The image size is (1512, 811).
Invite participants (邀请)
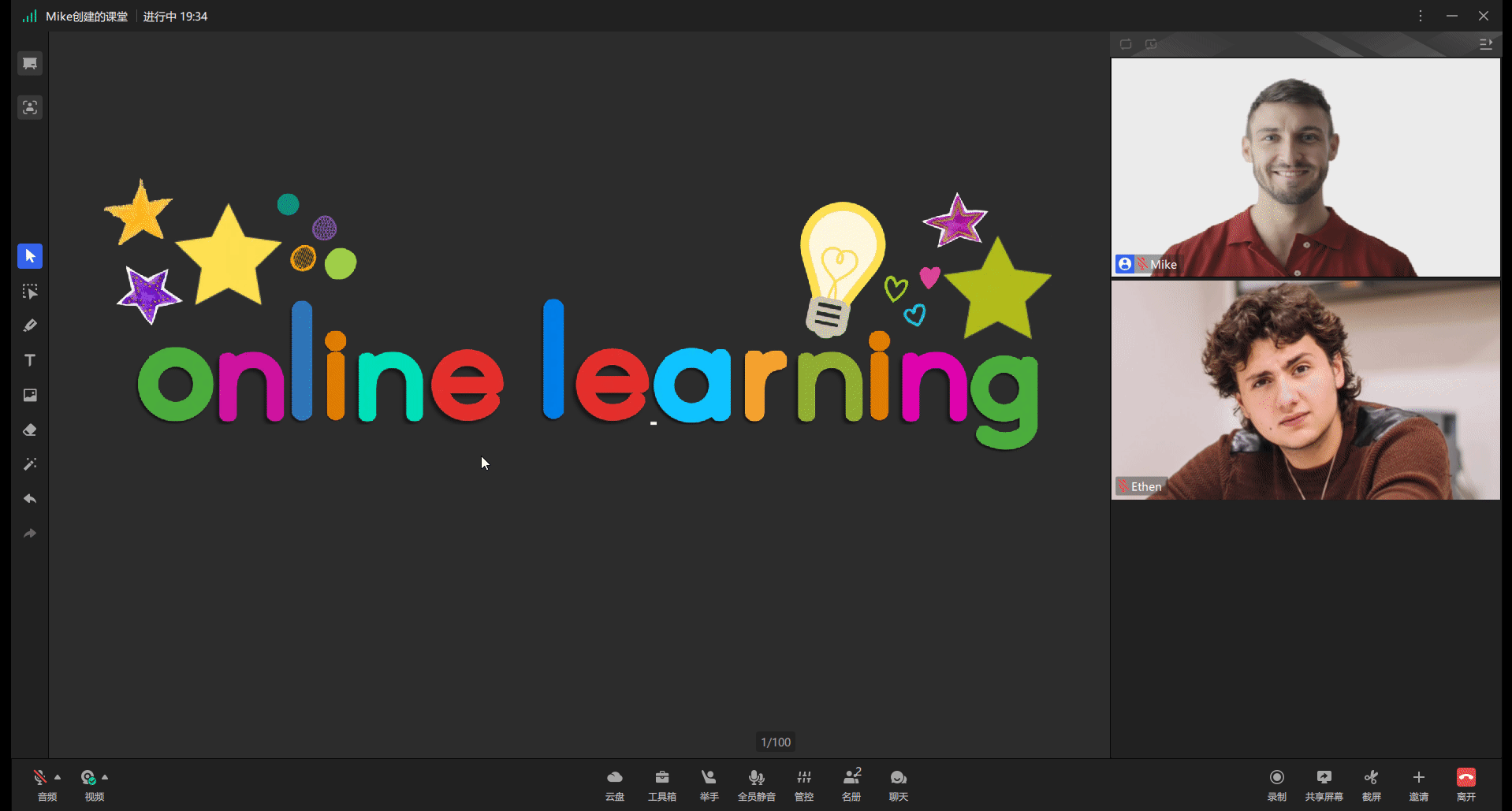(x=1419, y=785)
